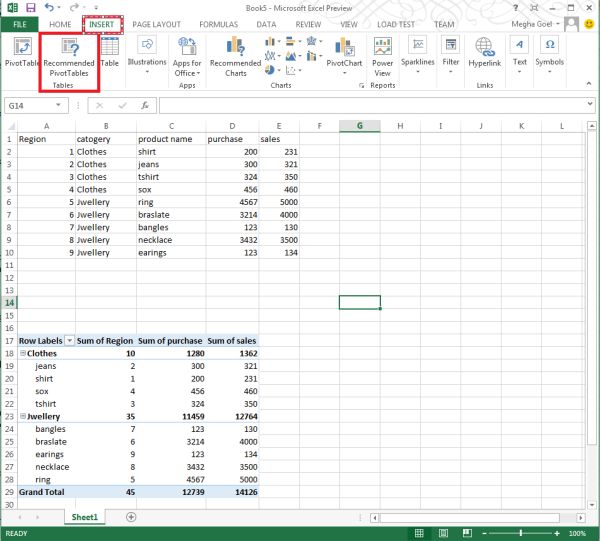Open the FORMULAS ribbon tab
The image size is (600, 541).
coord(218,23)
